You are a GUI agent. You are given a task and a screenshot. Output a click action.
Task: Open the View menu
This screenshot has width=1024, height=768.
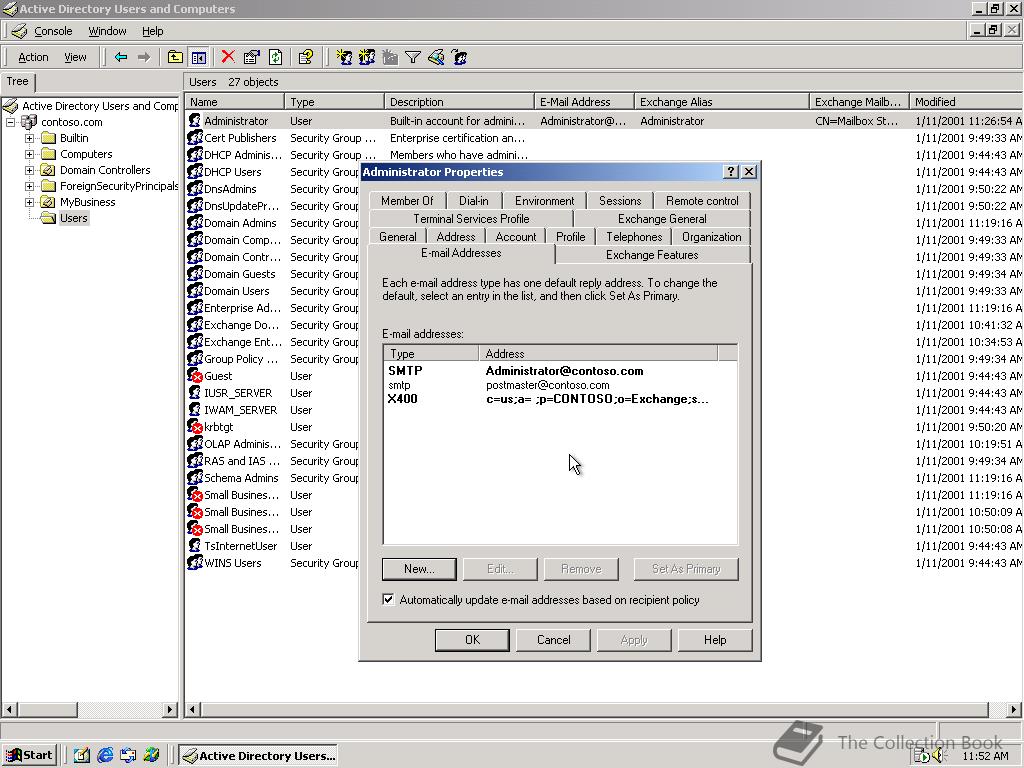point(75,57)
